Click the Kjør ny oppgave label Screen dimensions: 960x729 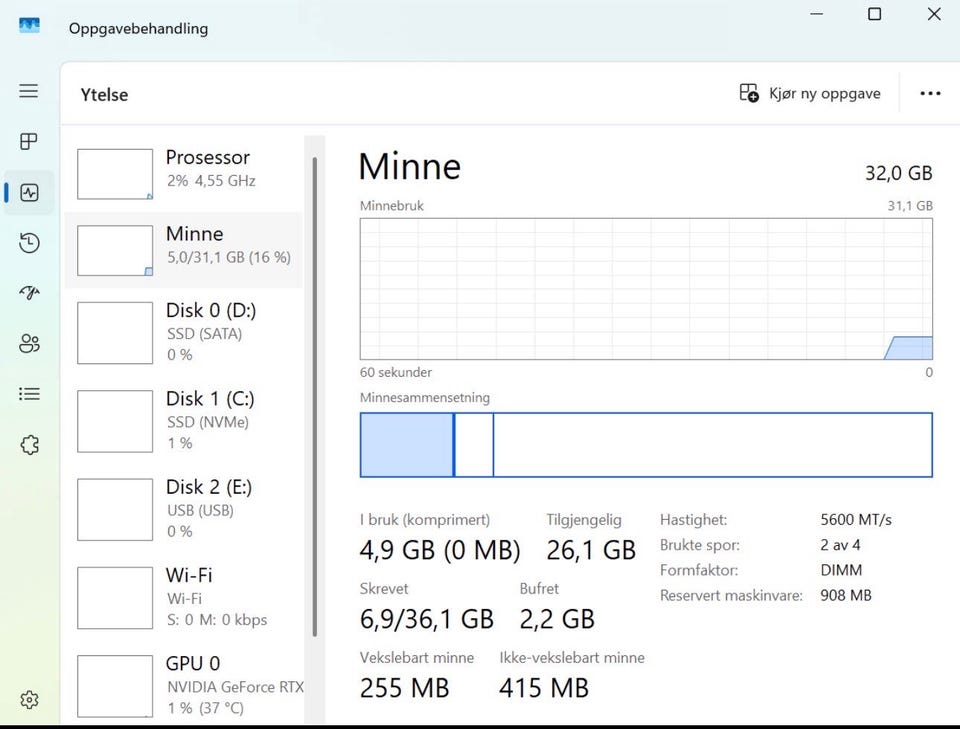tap(825, 94)
